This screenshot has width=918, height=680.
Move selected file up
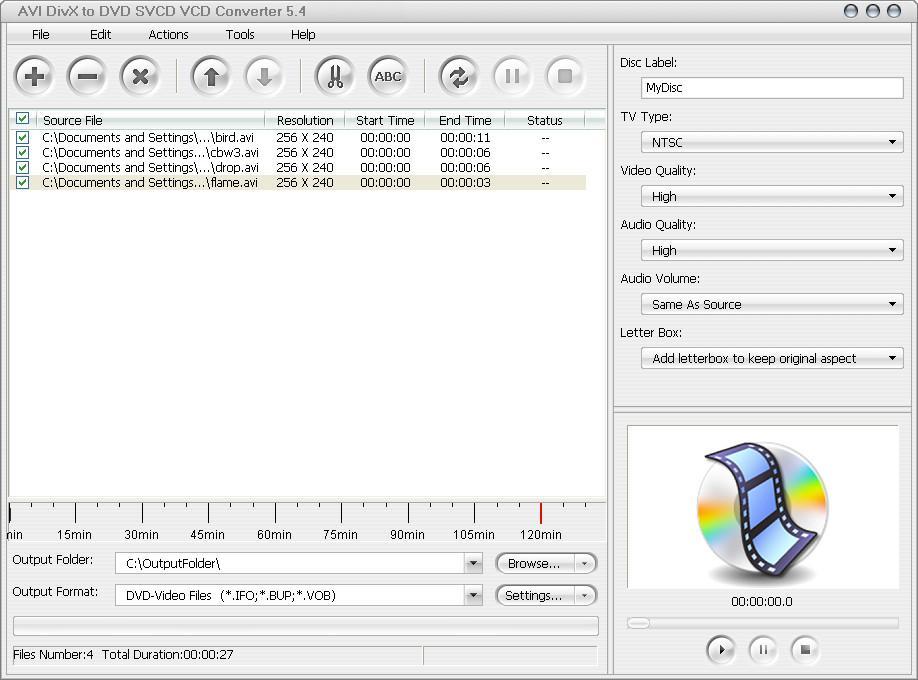(x=211, y=76)
